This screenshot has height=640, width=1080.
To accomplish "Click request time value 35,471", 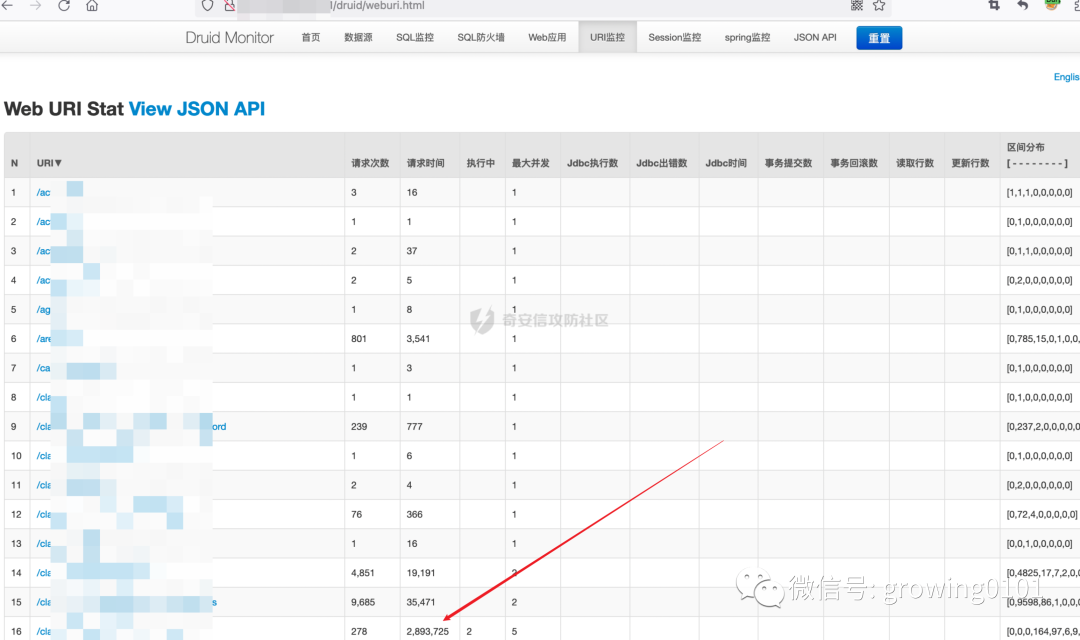I will [x=421, y=602].
